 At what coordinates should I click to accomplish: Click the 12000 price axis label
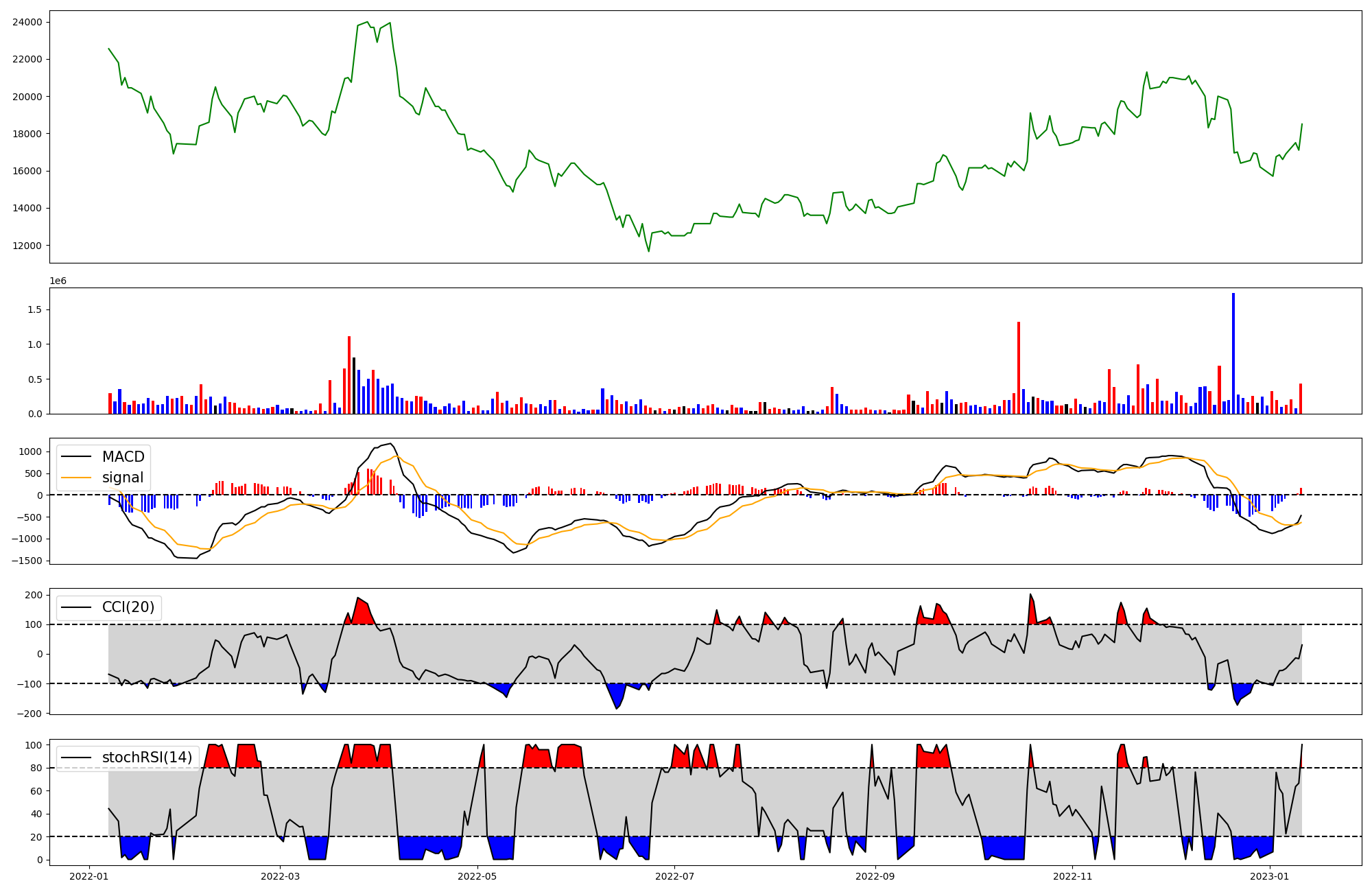coord(27,246)
